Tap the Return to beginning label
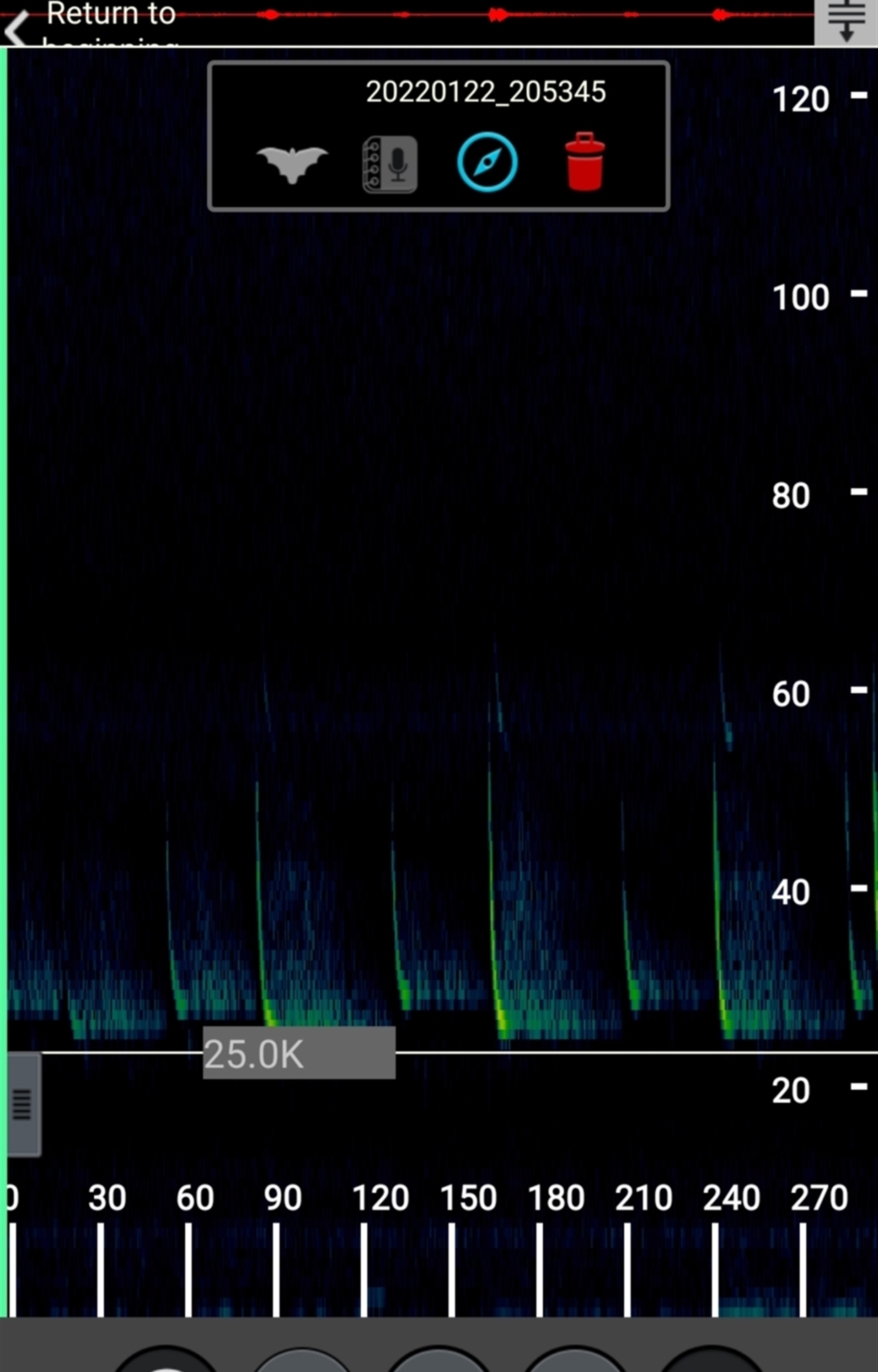Viewport: 878px width, 1372px height. point(111,17)
